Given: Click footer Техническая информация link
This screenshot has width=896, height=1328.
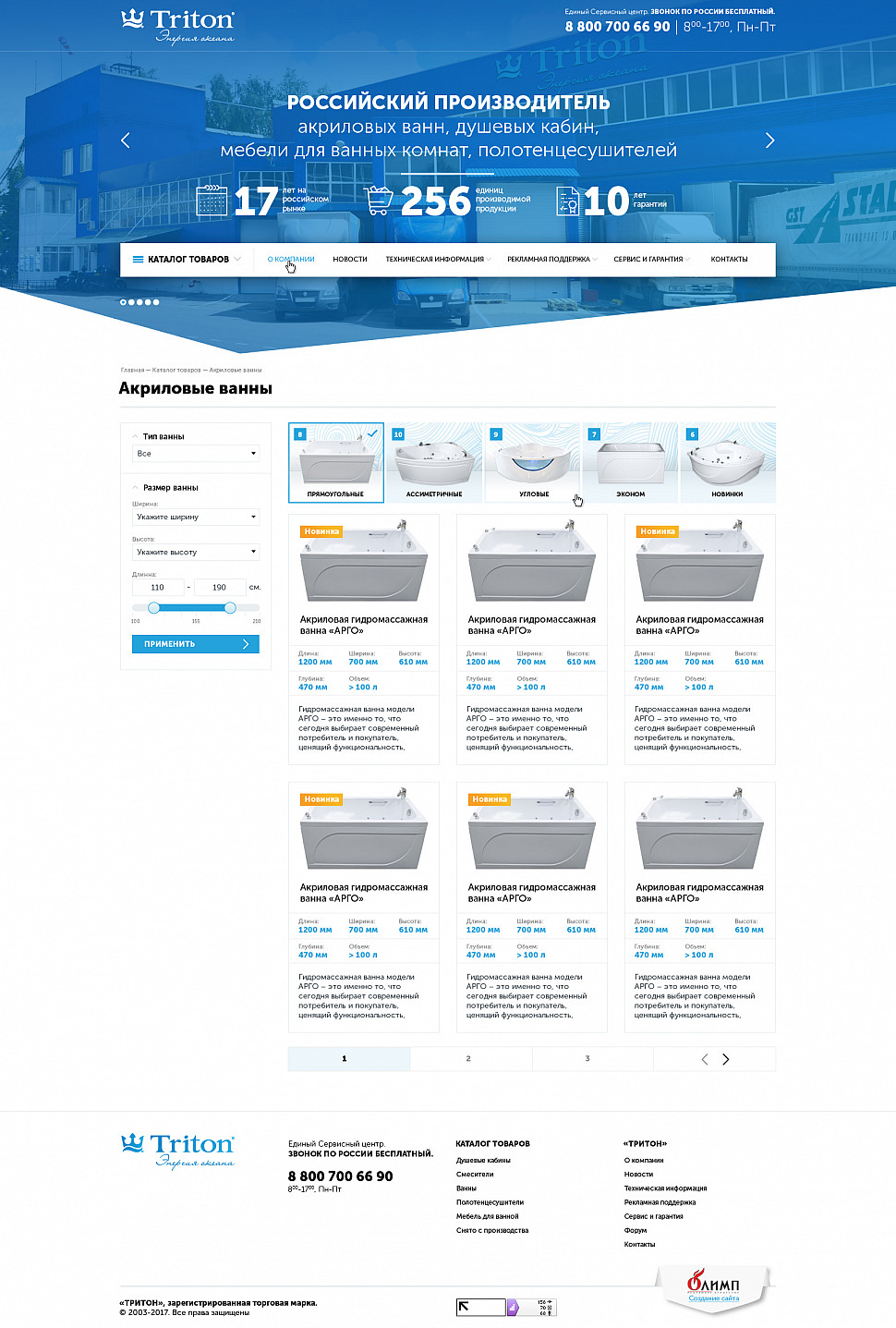Looking at the screenshot, I should click(x=665, y=1188).
